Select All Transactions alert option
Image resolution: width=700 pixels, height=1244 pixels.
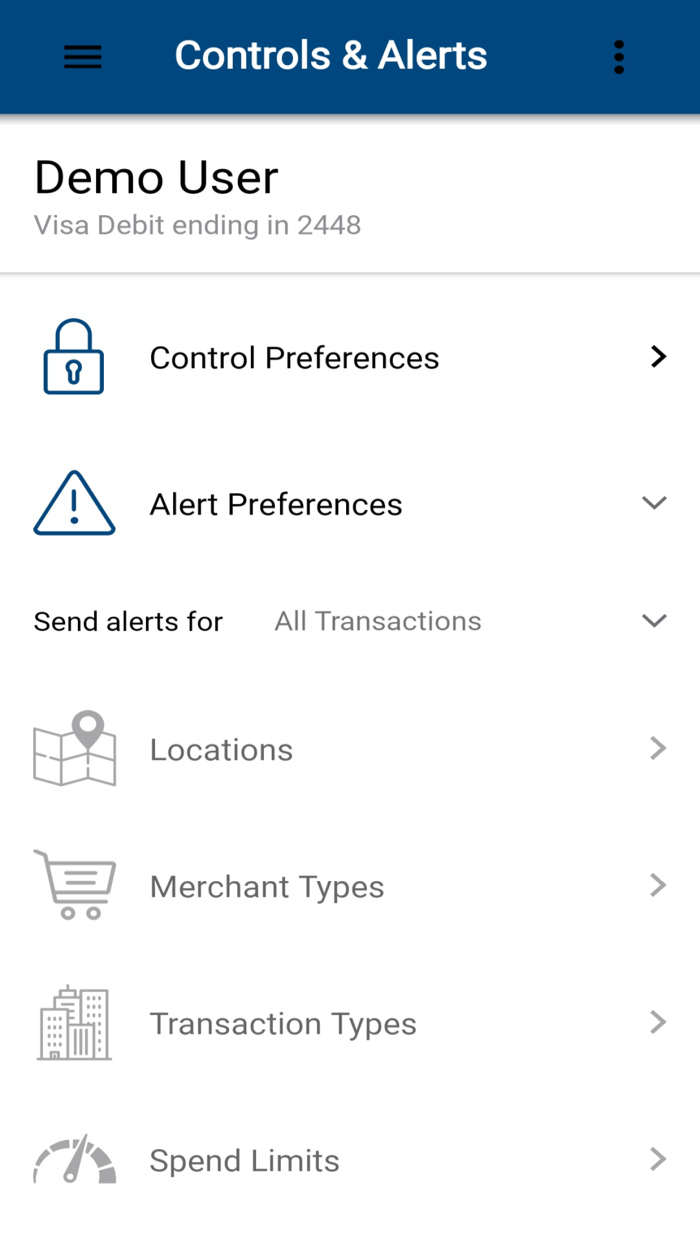[x=377, y=620]
